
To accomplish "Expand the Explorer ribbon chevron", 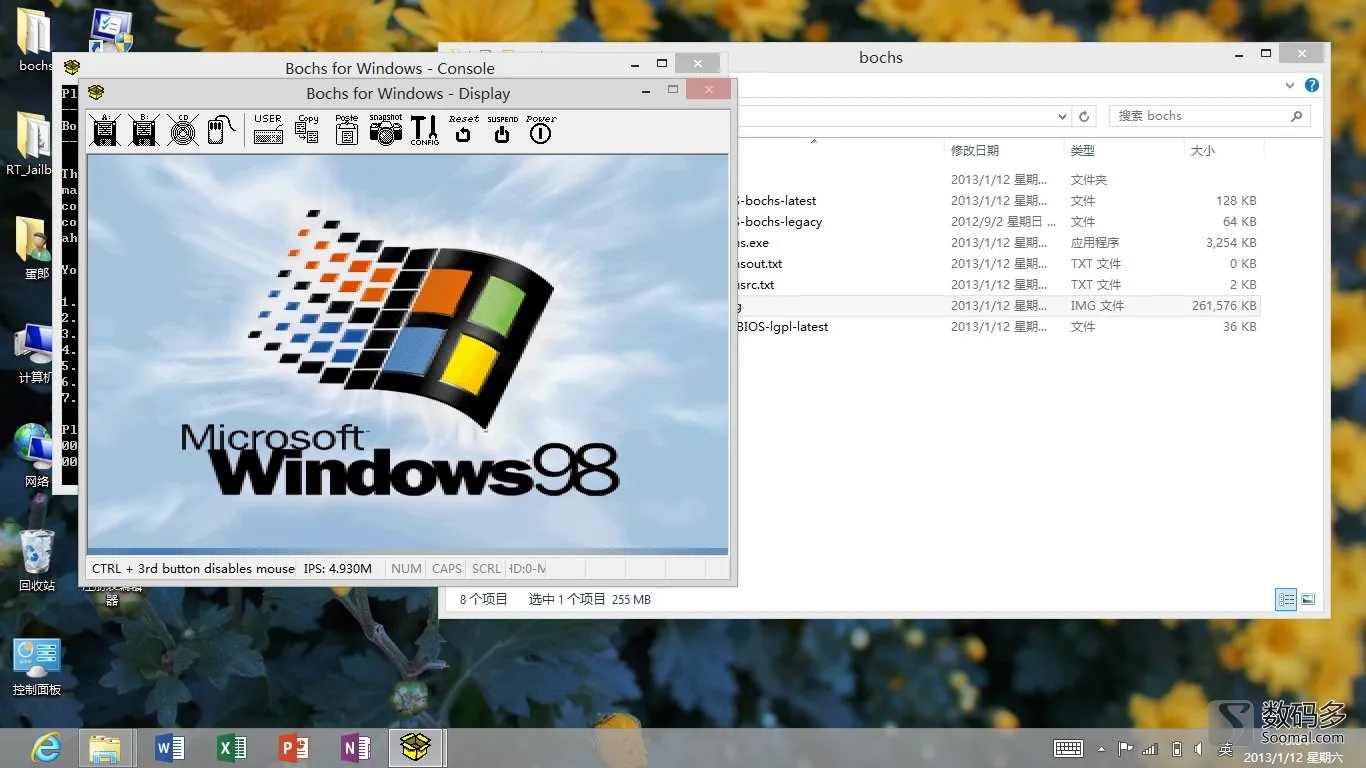I will [1289, 86].
